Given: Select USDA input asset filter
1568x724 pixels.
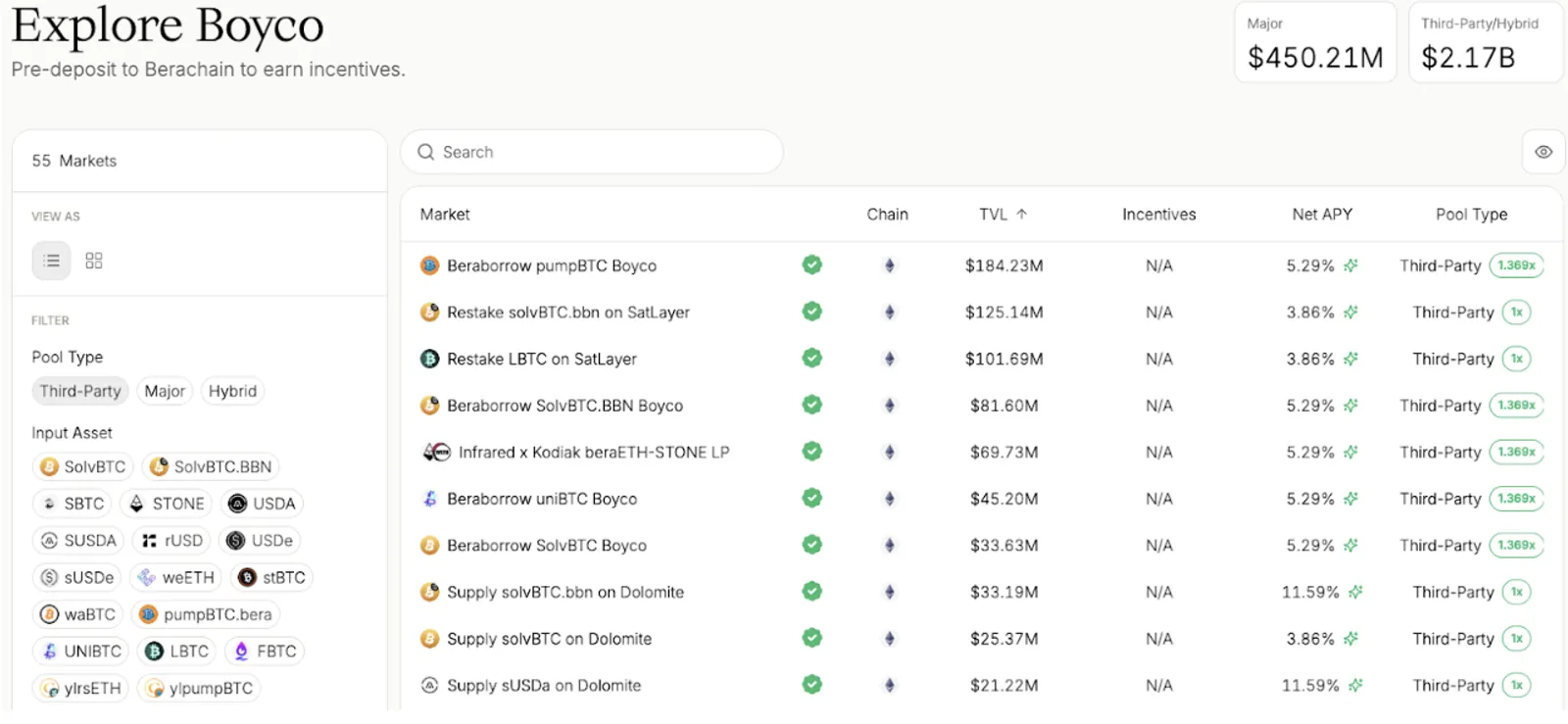Looking at the screenshot, I should point(261,504).
